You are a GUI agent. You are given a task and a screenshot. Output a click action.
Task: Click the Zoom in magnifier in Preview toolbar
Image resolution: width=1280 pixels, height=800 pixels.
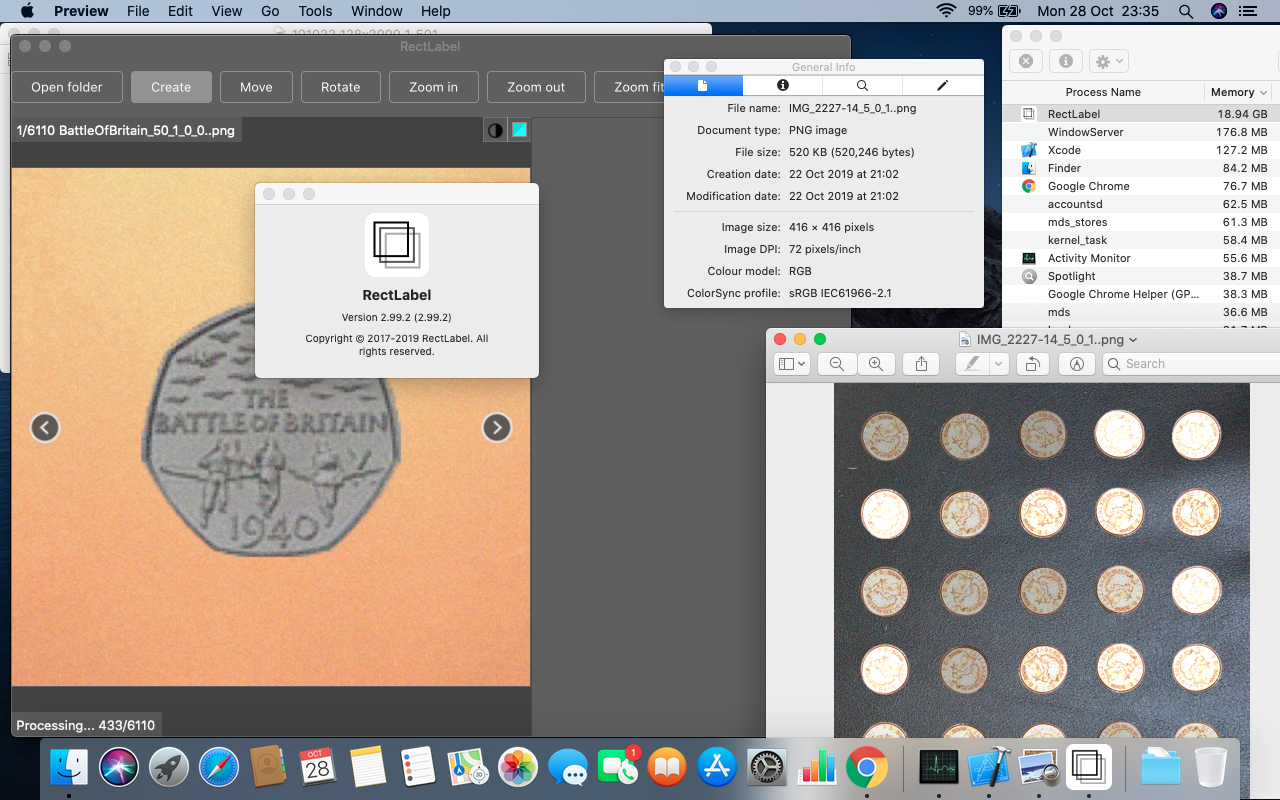(x=877, y=363)
